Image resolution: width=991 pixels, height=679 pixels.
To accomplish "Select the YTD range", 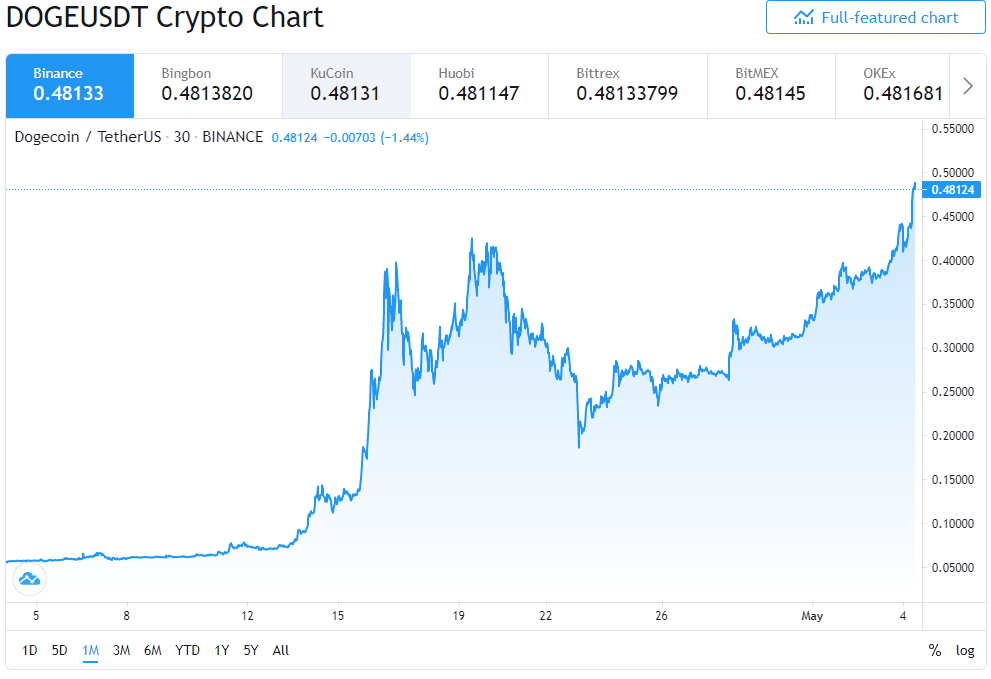I will pos(186,650).
